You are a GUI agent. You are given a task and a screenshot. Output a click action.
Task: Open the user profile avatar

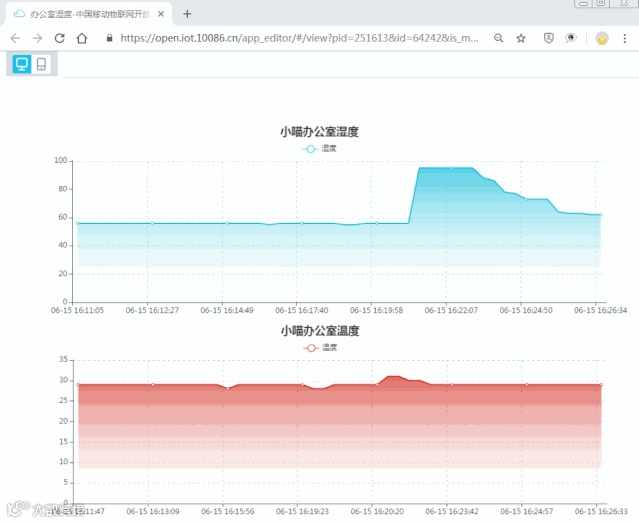602,38
